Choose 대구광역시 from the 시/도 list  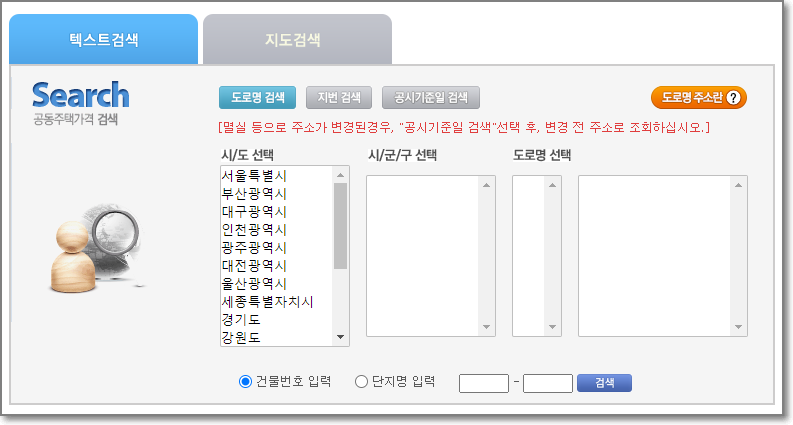pos(277,212)
